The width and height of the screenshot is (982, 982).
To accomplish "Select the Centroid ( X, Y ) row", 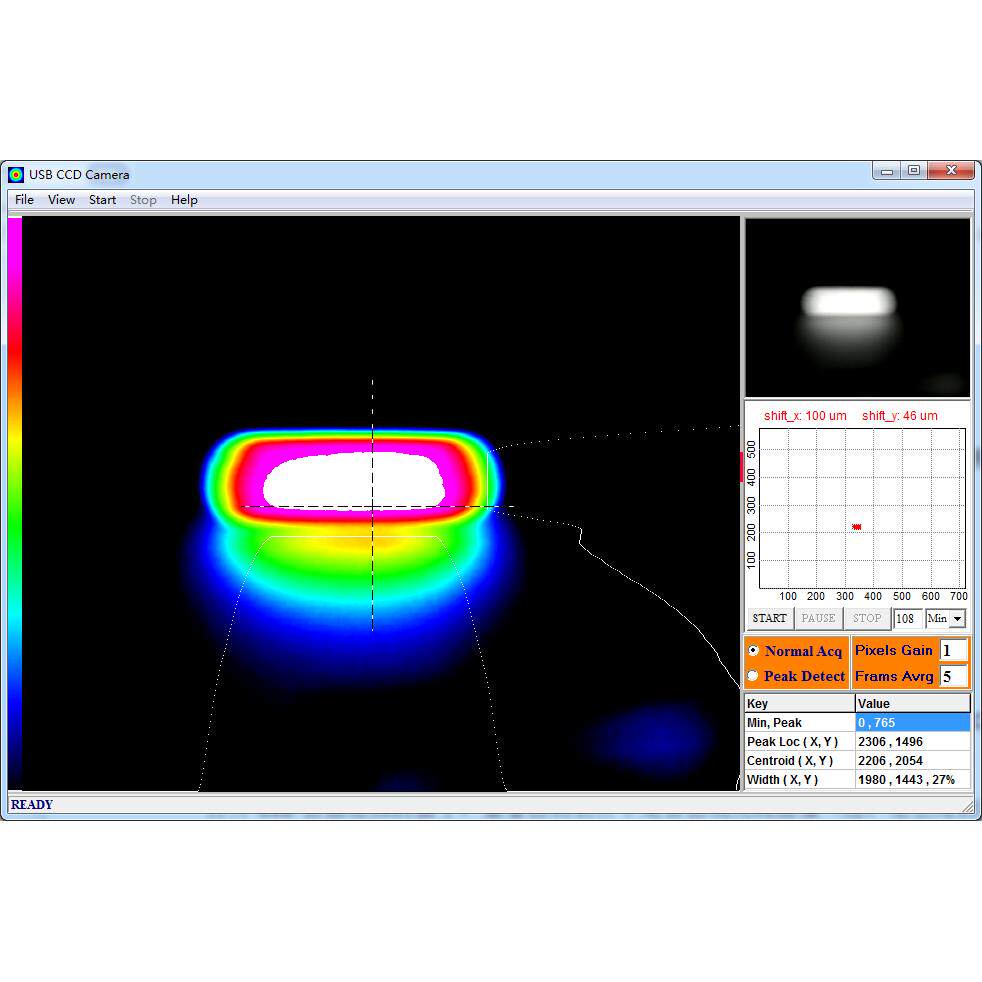I will click(x=857, y=760).
